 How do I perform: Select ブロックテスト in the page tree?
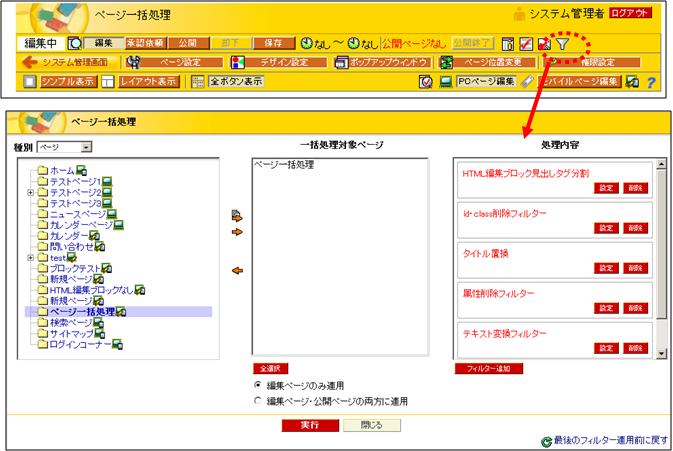[75, 269]
